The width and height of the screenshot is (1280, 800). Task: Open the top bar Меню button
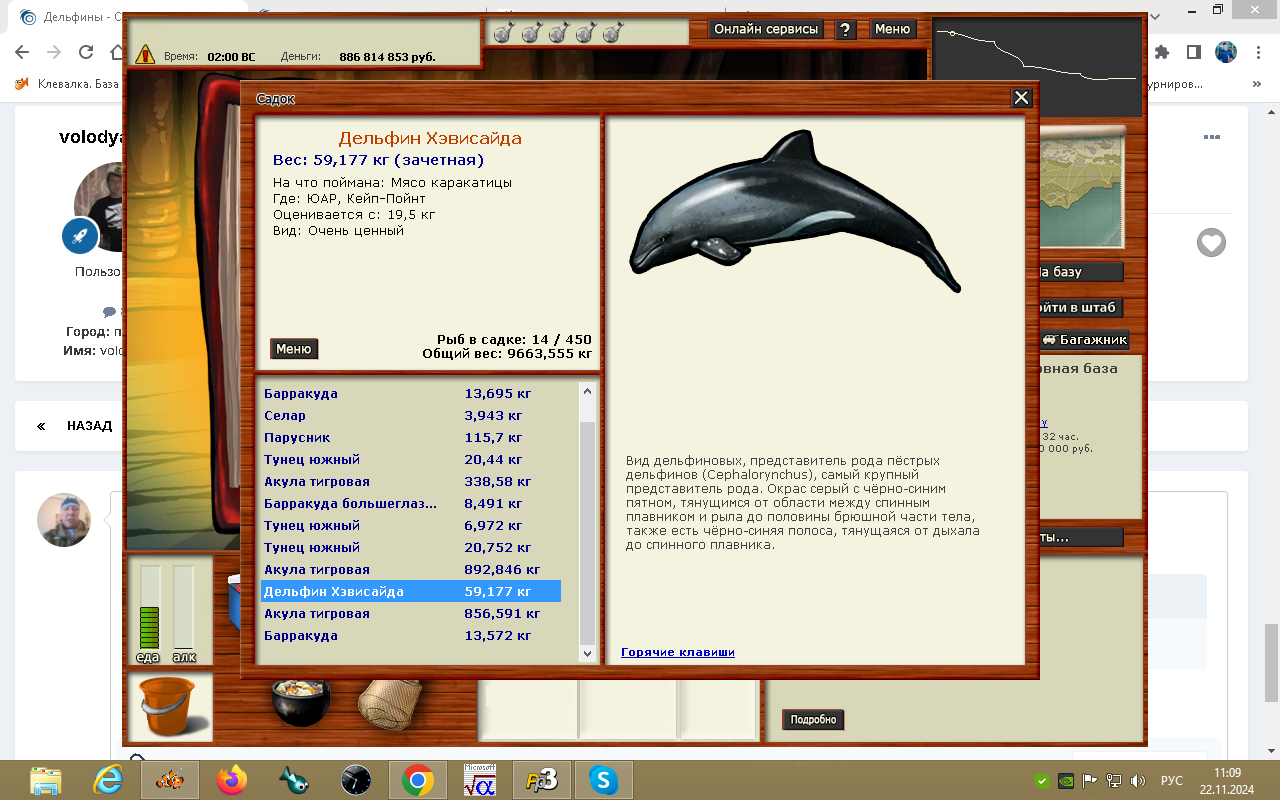892,30
